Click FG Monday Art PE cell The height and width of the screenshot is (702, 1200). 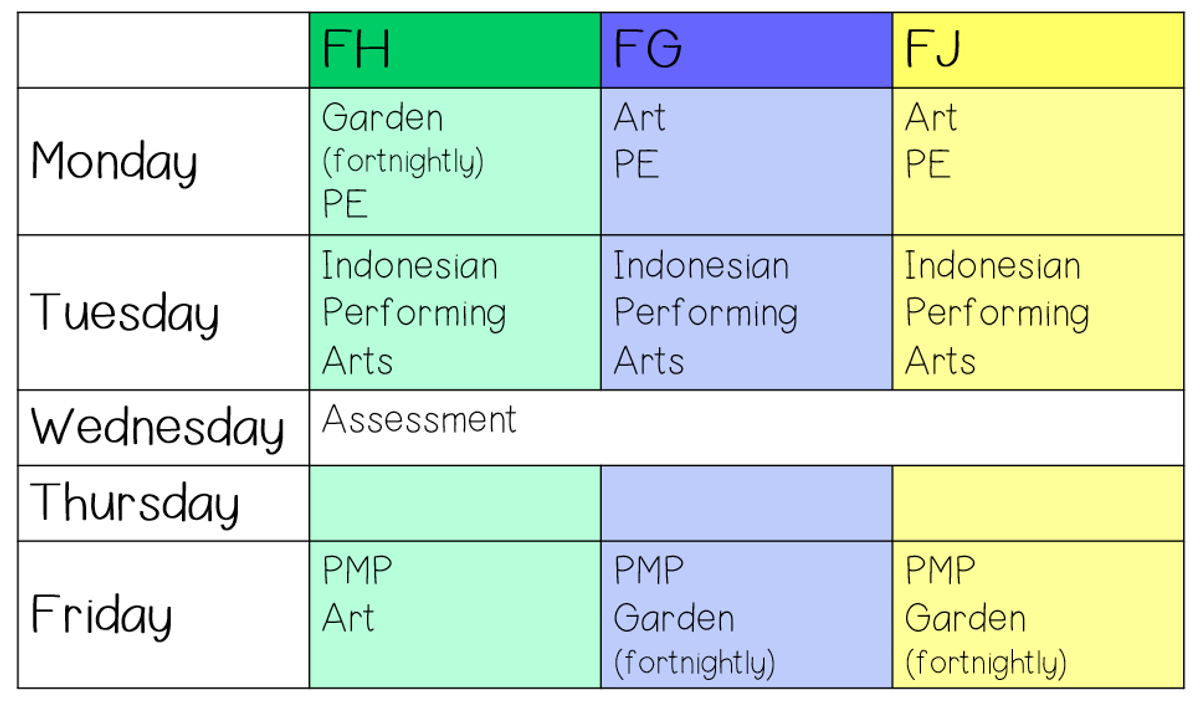747,162
